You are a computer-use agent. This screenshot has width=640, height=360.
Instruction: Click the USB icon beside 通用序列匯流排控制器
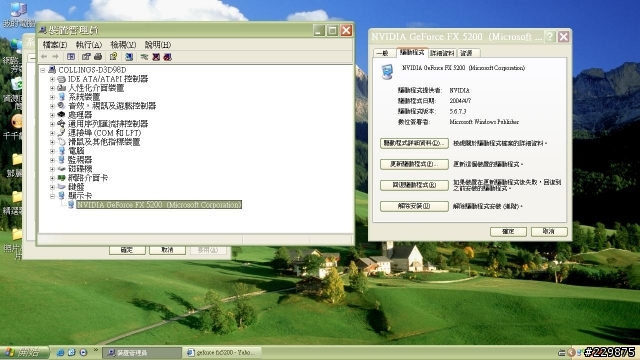[62, 124]
